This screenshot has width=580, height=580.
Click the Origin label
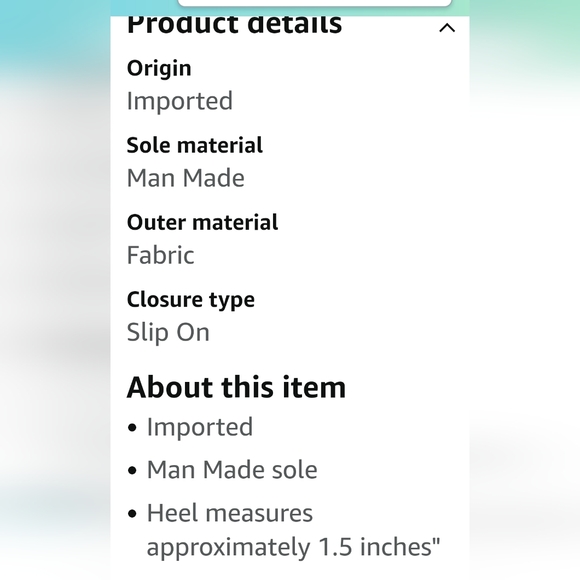pos(159,69)
